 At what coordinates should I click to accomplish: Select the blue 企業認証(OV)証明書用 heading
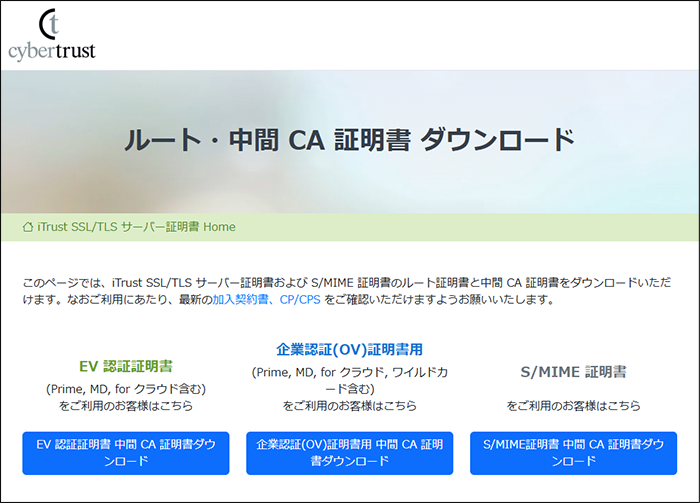[350, 349]
